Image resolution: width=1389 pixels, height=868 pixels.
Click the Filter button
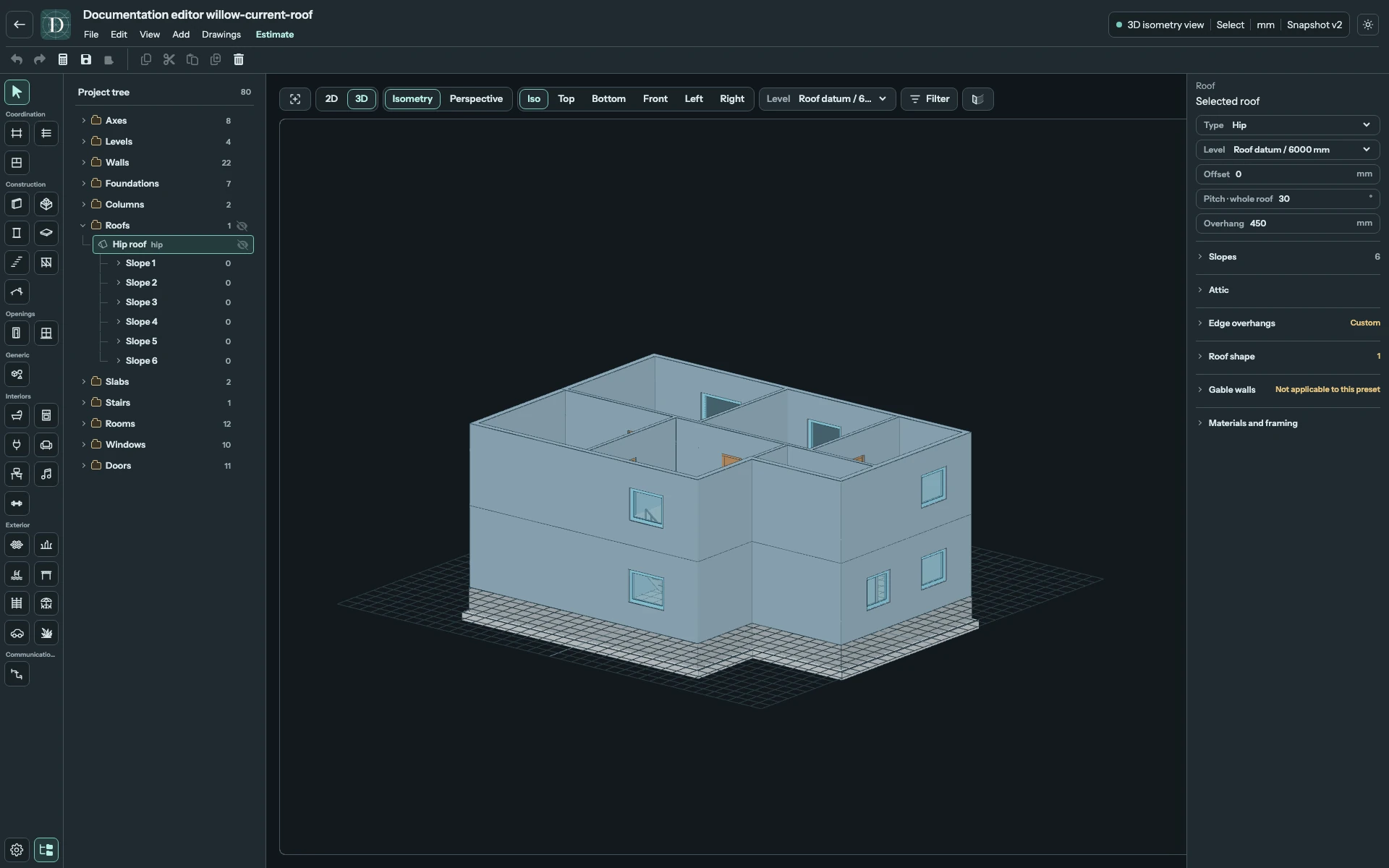coord(929,99)
